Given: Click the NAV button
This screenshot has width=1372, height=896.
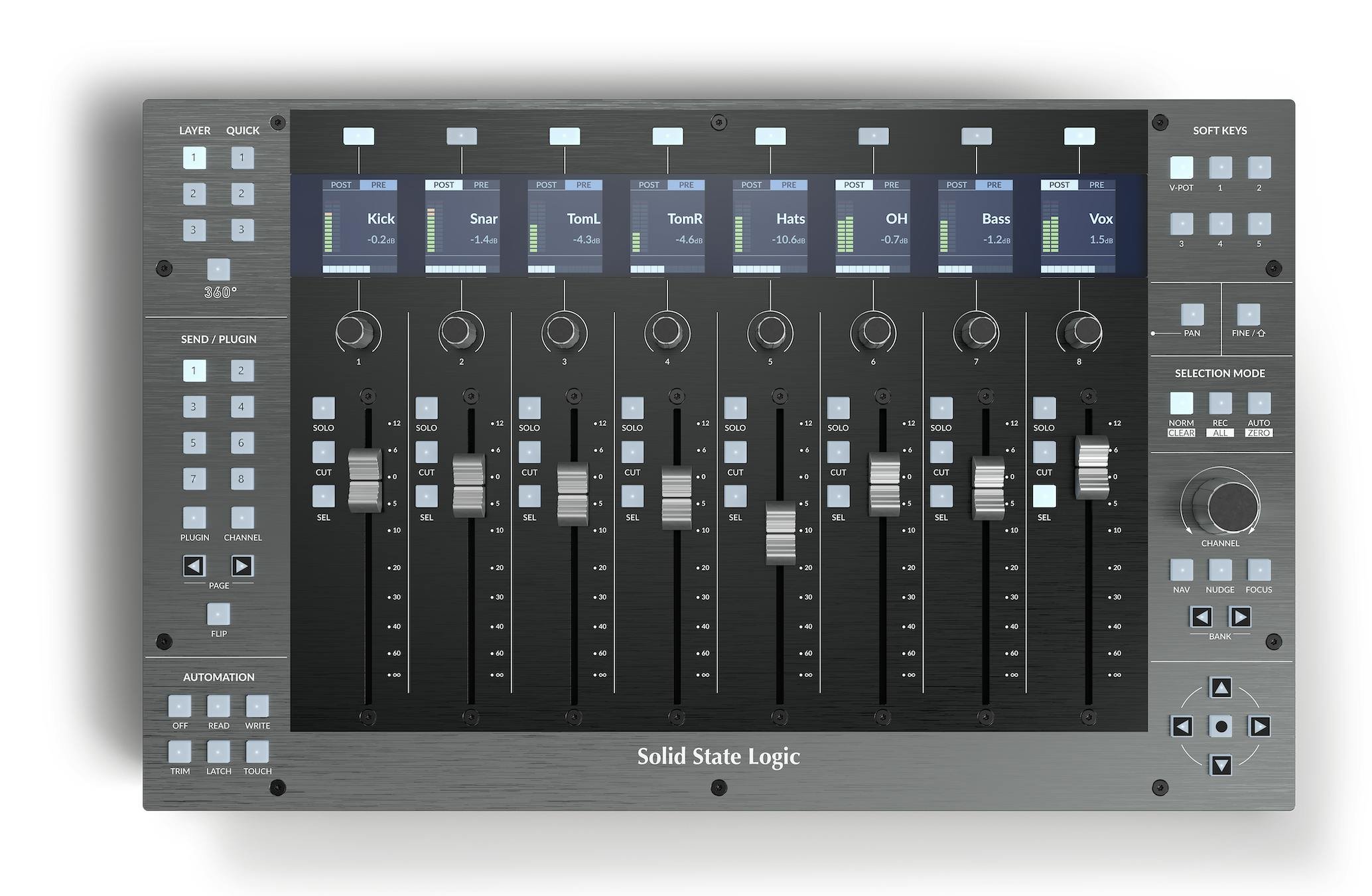Looking at the screenshot, I should pyautogui.click(x=1182, y=569).
